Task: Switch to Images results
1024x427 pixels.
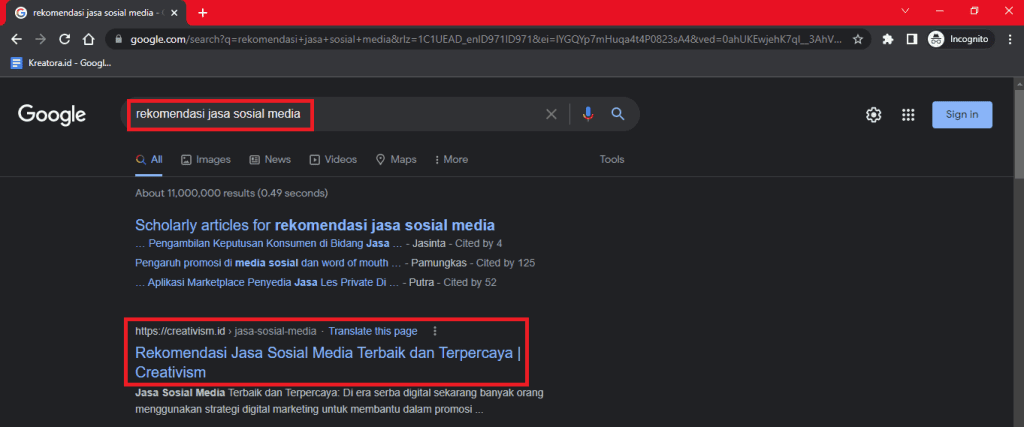Action: (x=206, y=159)
